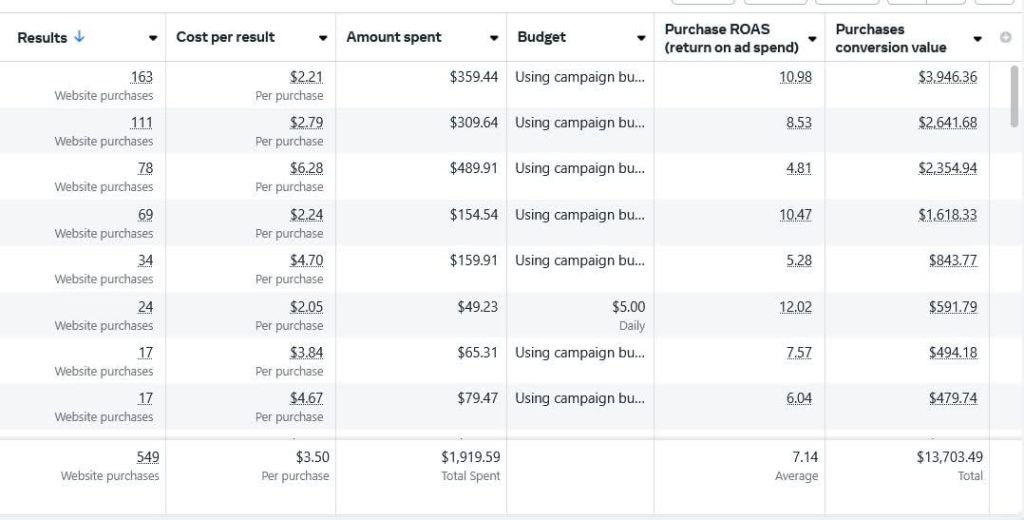This screenshot has width=1024, height=520.
Task: Click the Results sort arrow icon
Action: click(80, 37)
